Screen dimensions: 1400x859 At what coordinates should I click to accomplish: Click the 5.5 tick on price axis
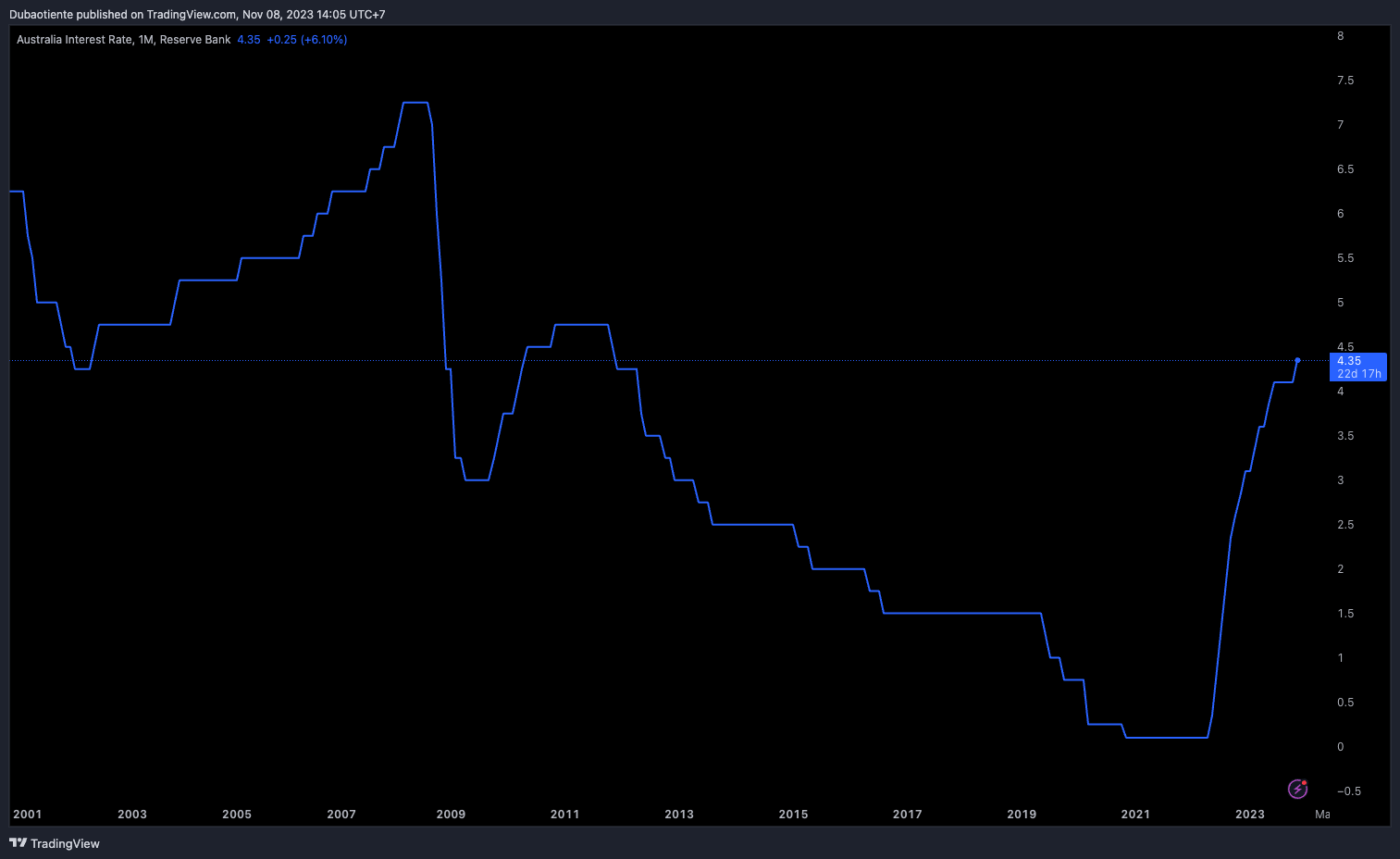[x=1345, y=258]
